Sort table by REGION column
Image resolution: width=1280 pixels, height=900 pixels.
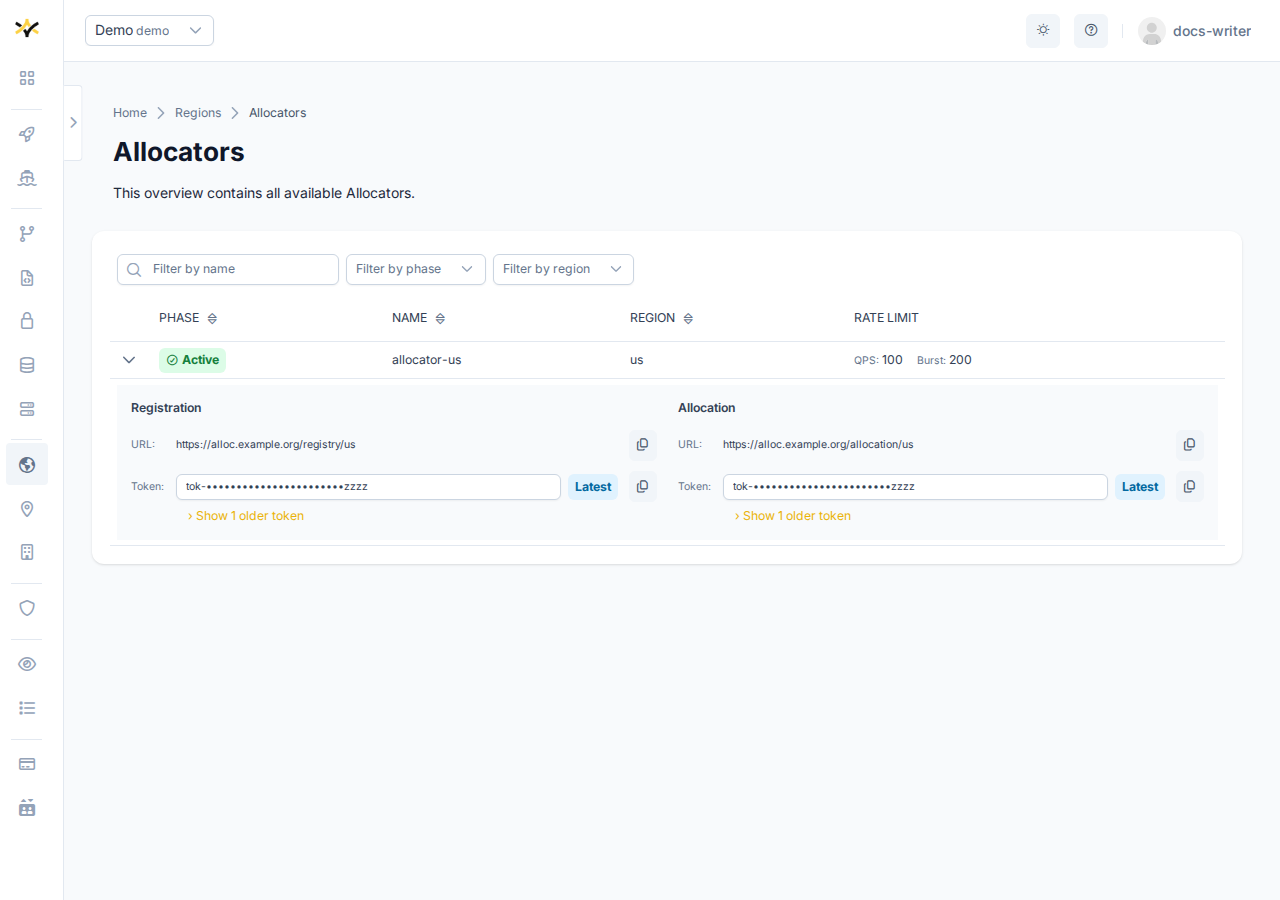pyautogui.click(x=662, y=318)
